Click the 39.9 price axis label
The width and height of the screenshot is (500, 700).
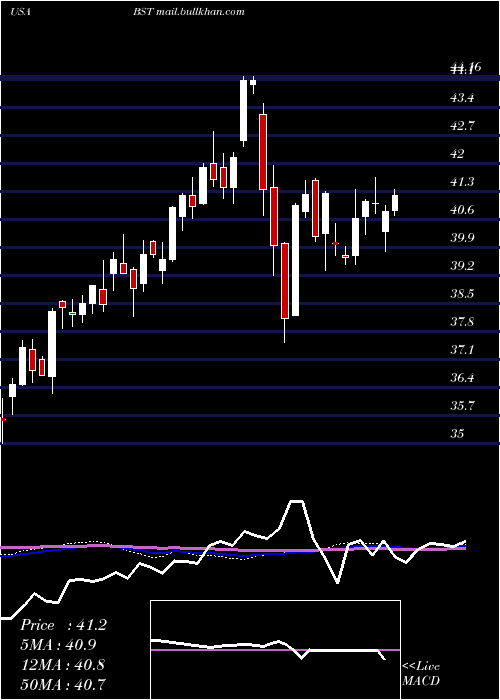click(462, 238)
